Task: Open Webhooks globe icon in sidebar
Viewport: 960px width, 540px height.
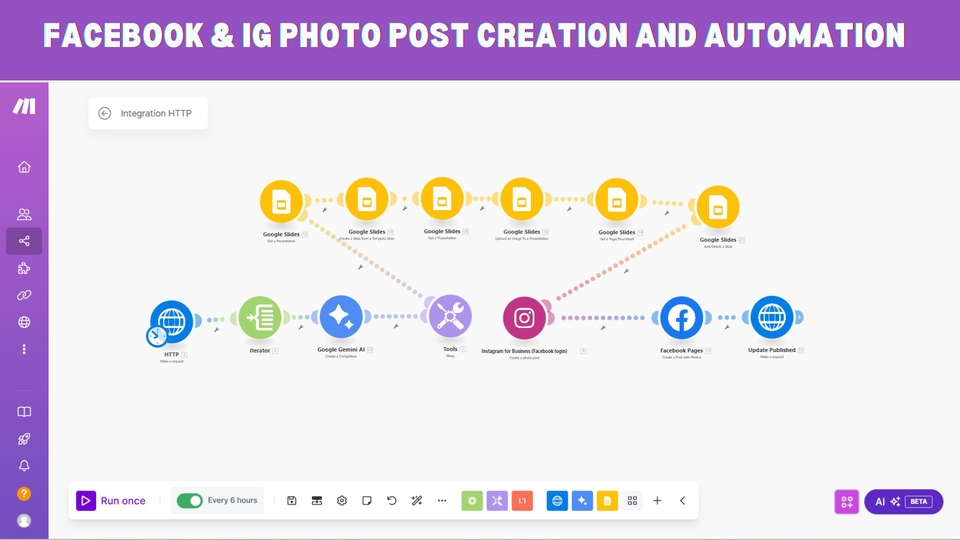Action: click(x=24, y=322)
